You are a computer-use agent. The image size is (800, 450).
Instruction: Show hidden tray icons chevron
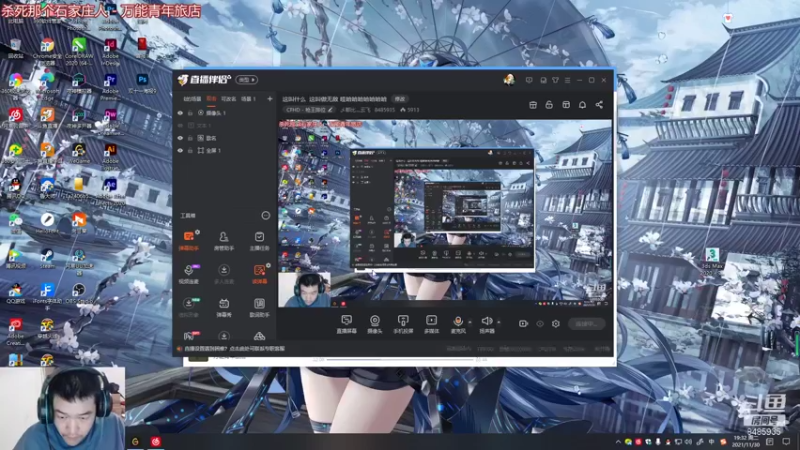pyautogui.click(x=618, y=442)
